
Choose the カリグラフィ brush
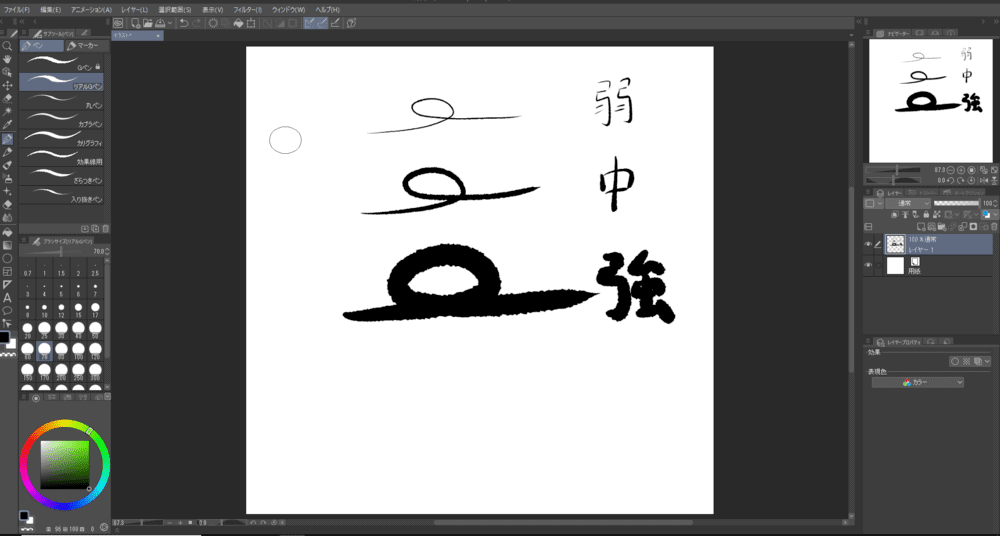pos(61,138)
